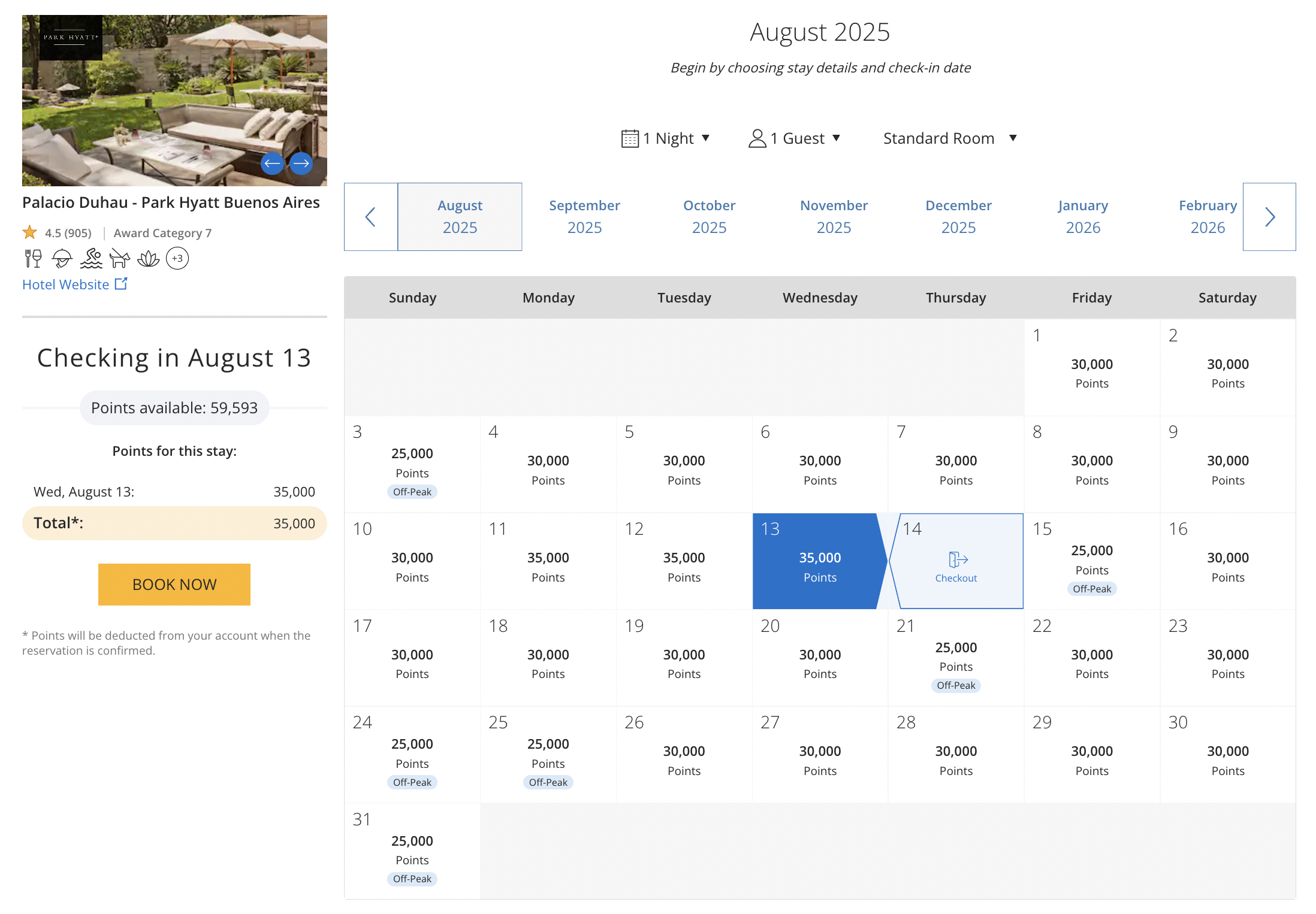Click the Palacio Duhau hotel name
This screenshot has height=914, width=1316.
click(171, 202)
